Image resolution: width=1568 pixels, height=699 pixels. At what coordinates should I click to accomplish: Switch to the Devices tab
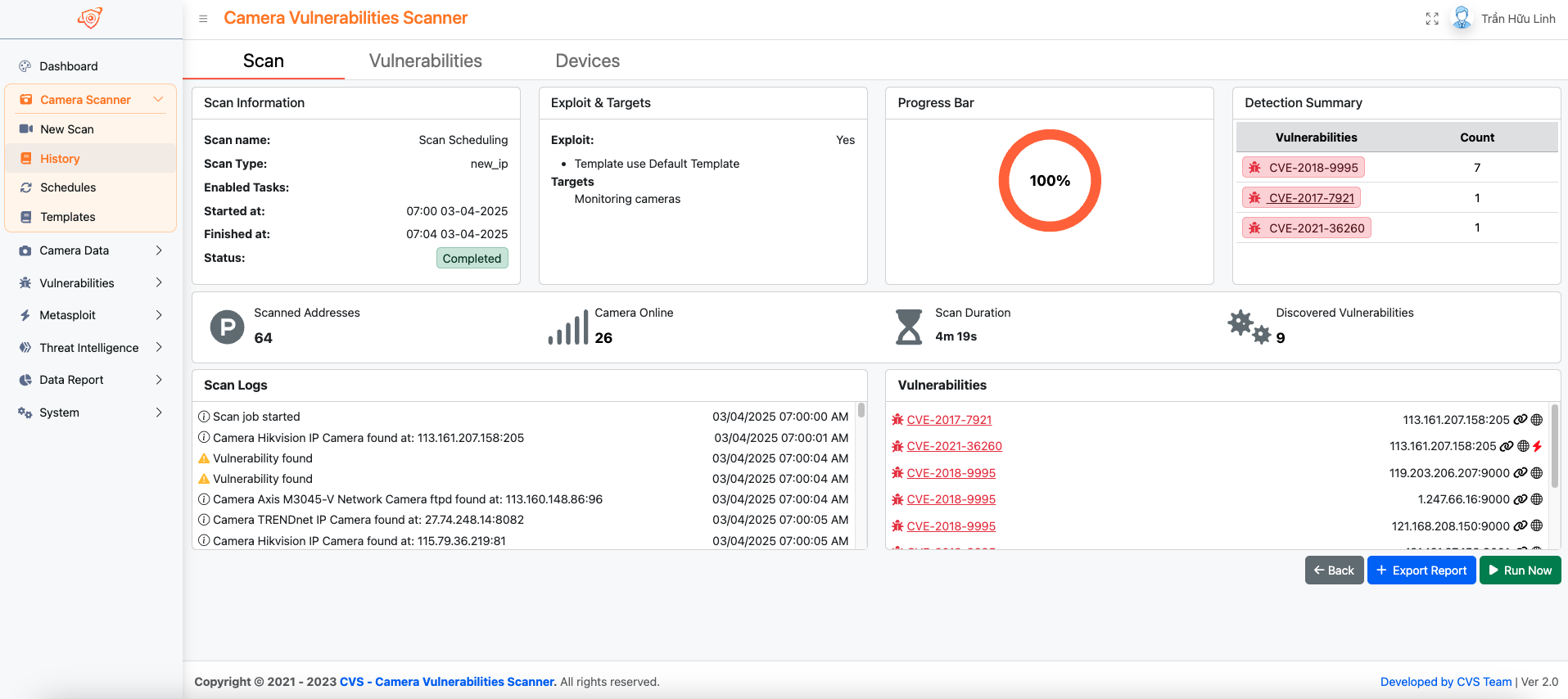point(588,61)
